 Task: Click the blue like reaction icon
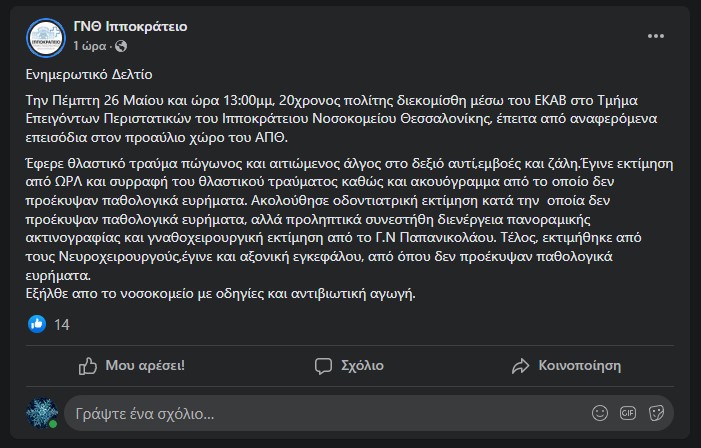coord(37,324)
